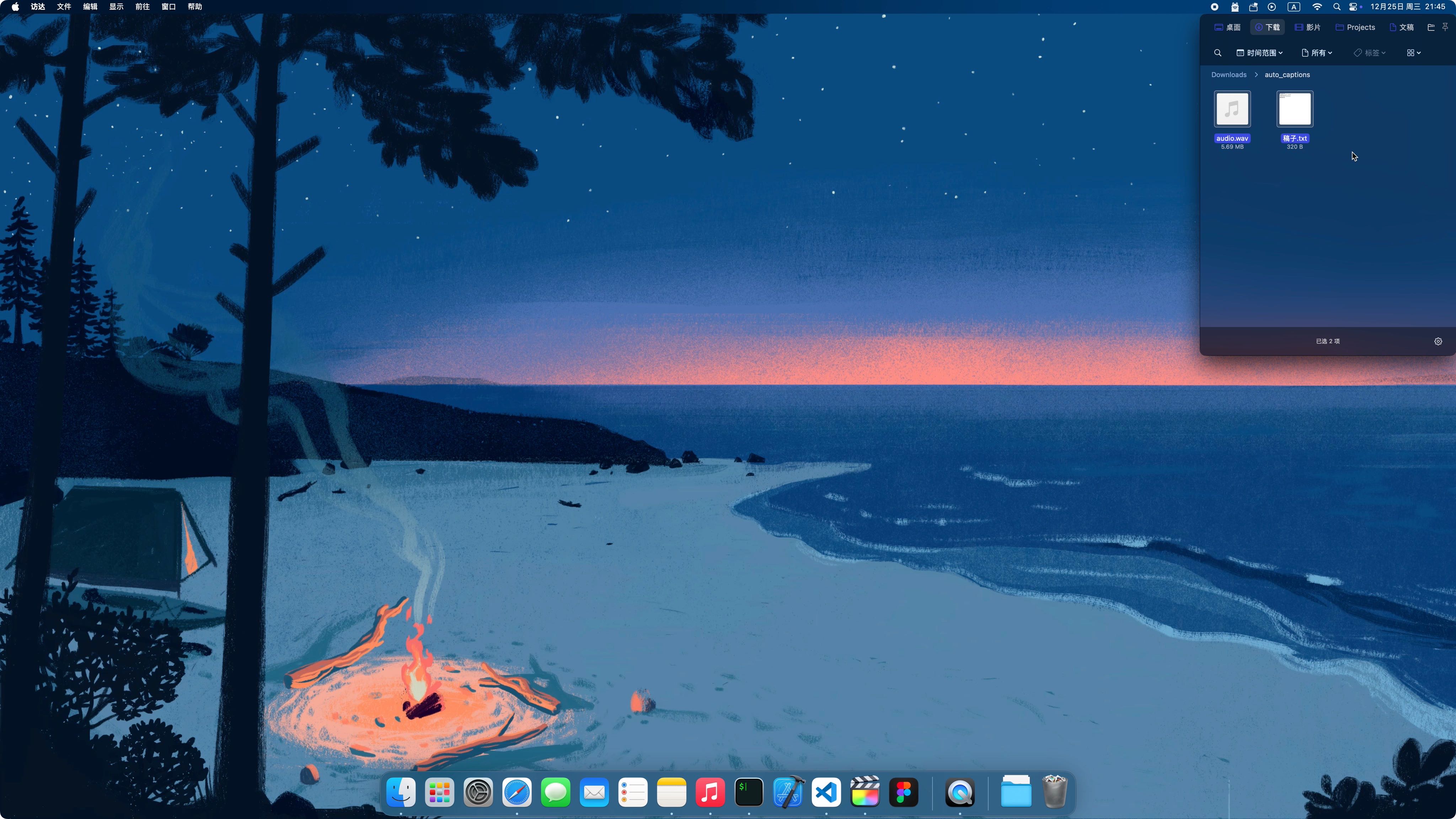Expand the 所有 file type dropdown
Image resolution: width=1456 pixels, height=819 pixels.
tap(1316, 53)
